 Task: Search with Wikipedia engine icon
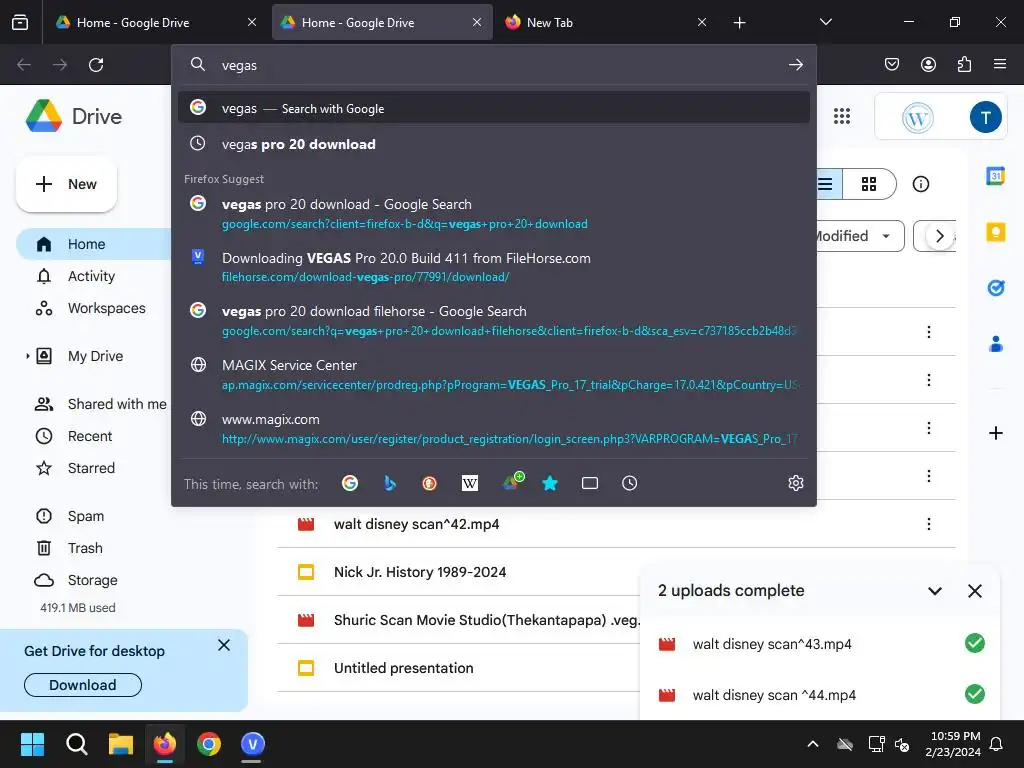[x=470, y=483]
